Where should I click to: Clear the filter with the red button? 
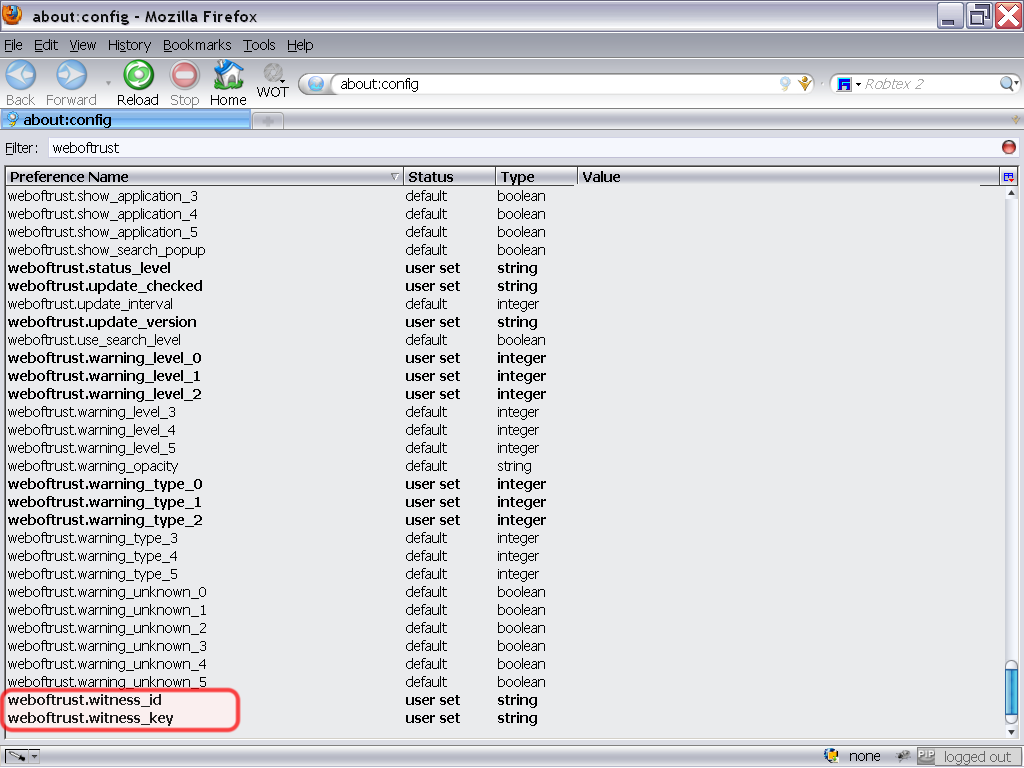[x=1009, y=148]
